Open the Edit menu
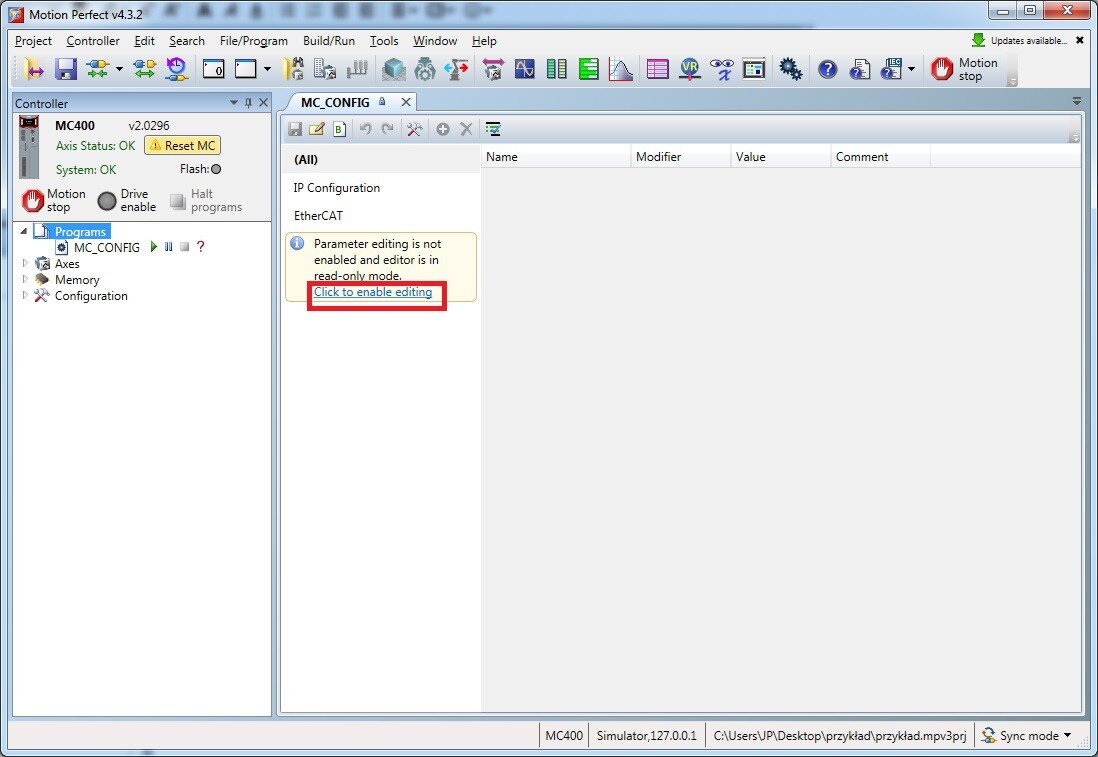Viewport: 1098px width, 757px height. pos(144,41)
